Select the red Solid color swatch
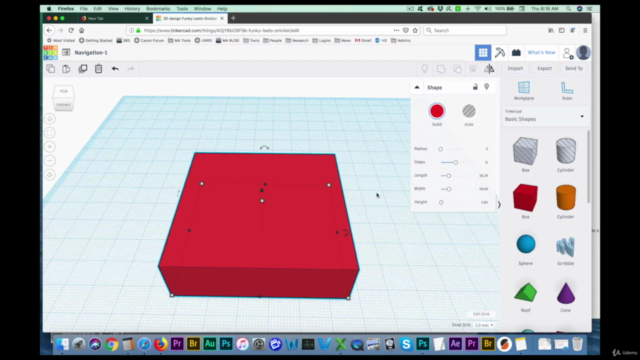The image size is (640, 360). pyautogui.click(x=437, y=111)
